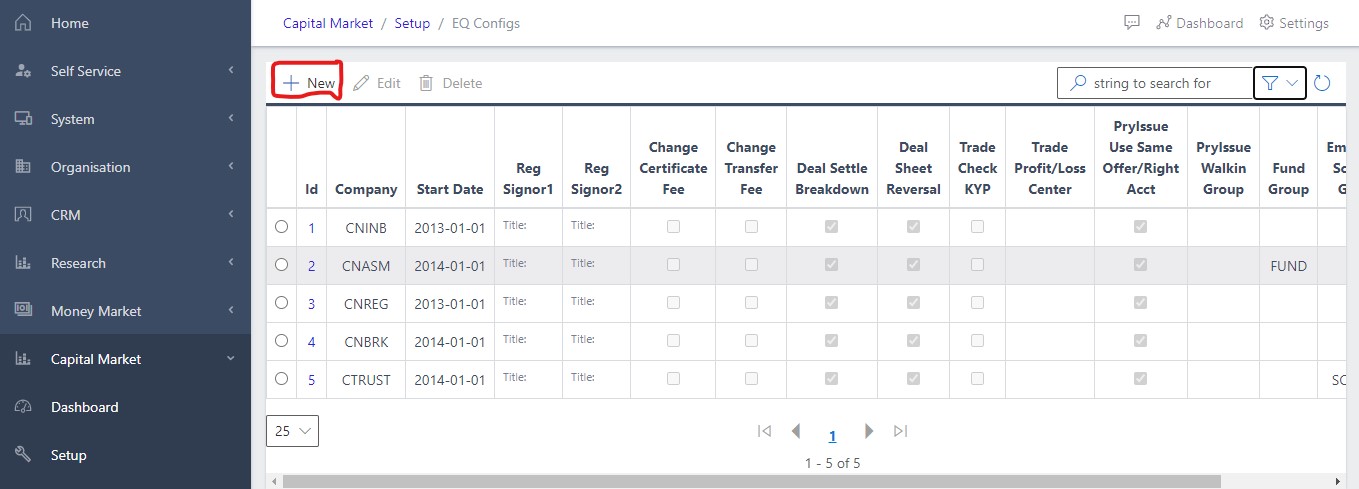Click page number 1 in pagination
1359x489 pixels.
(832, 435)
